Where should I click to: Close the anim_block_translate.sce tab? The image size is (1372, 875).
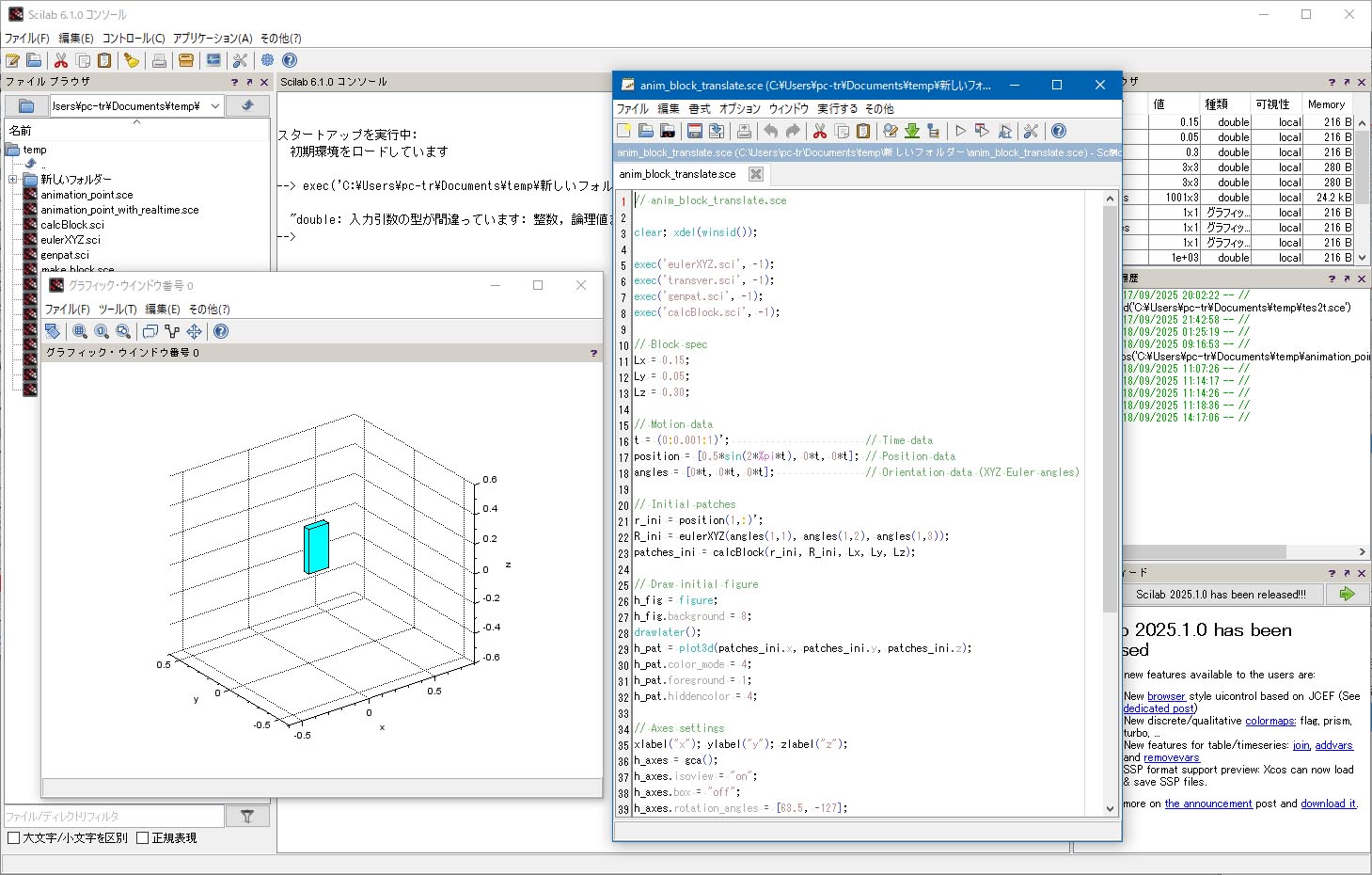coord(755,174)
